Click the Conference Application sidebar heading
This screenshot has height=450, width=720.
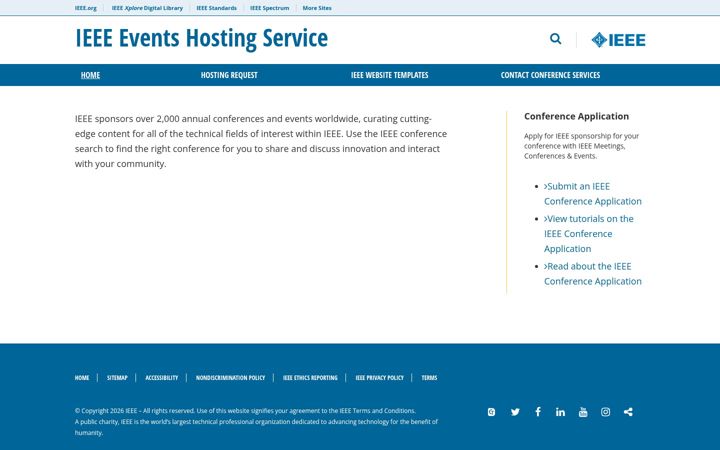pos(576,116)
